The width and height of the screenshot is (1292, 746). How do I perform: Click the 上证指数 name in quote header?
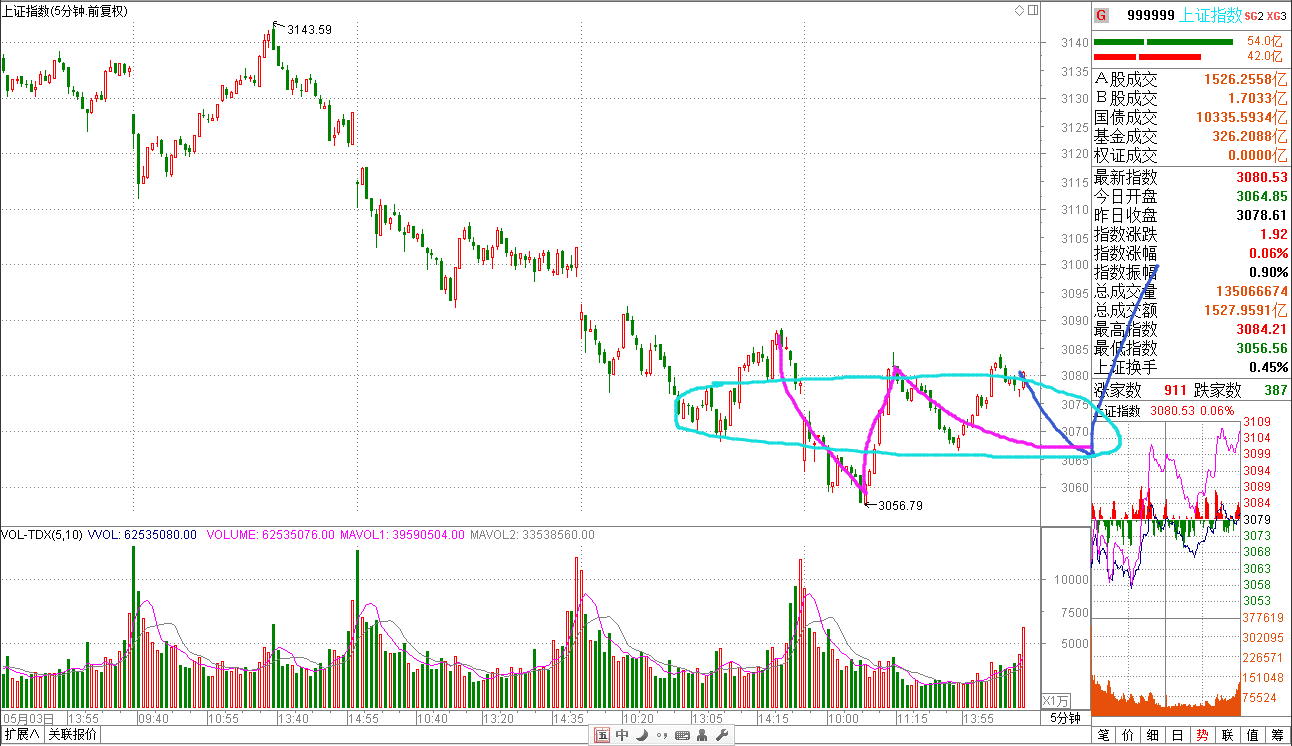pos(1211,15)
